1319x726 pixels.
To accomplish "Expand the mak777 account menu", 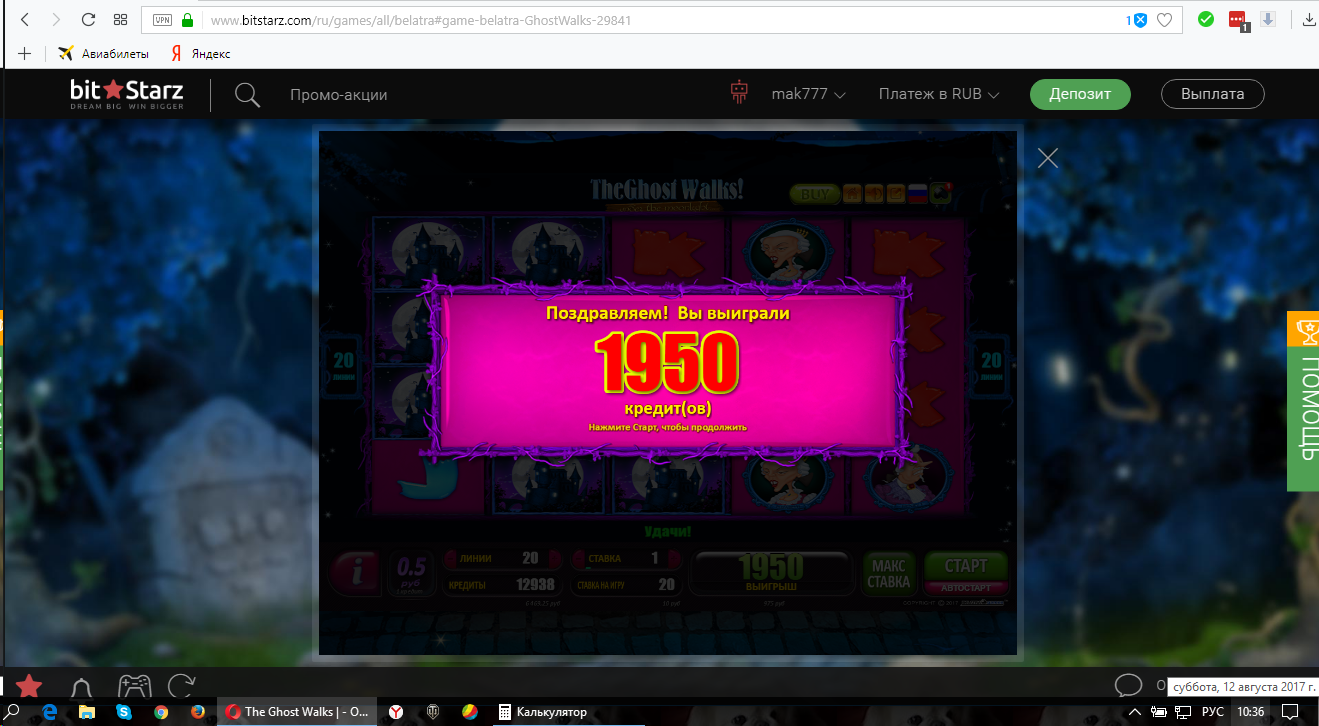I will coord(809,94).
